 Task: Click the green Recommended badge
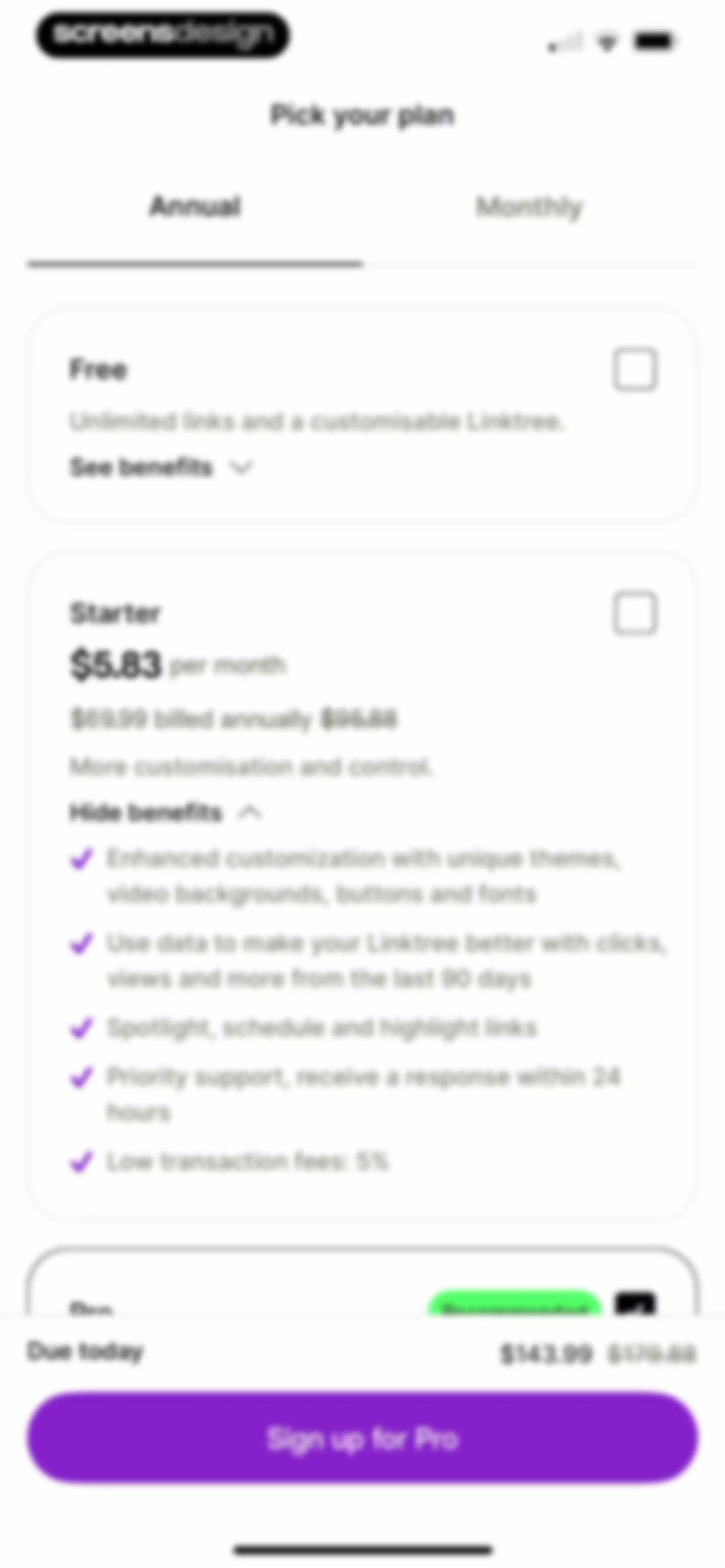515,1304
